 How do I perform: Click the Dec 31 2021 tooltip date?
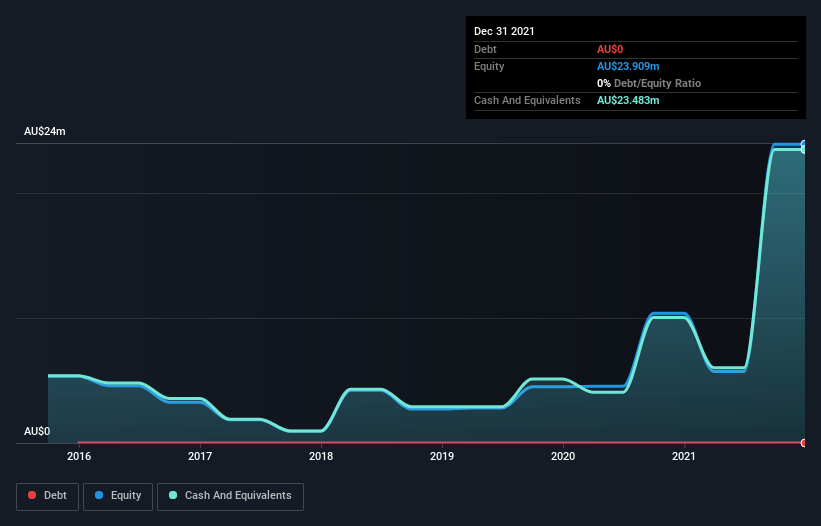pyautogui.click(x=504, y=31)
